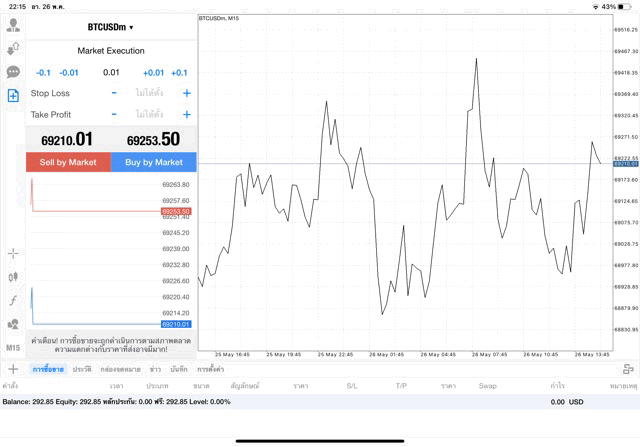The image size is (640, 447).
Task: Tap the blue 69210.01 bid label on tick chart
Action: tap(176, 324)
